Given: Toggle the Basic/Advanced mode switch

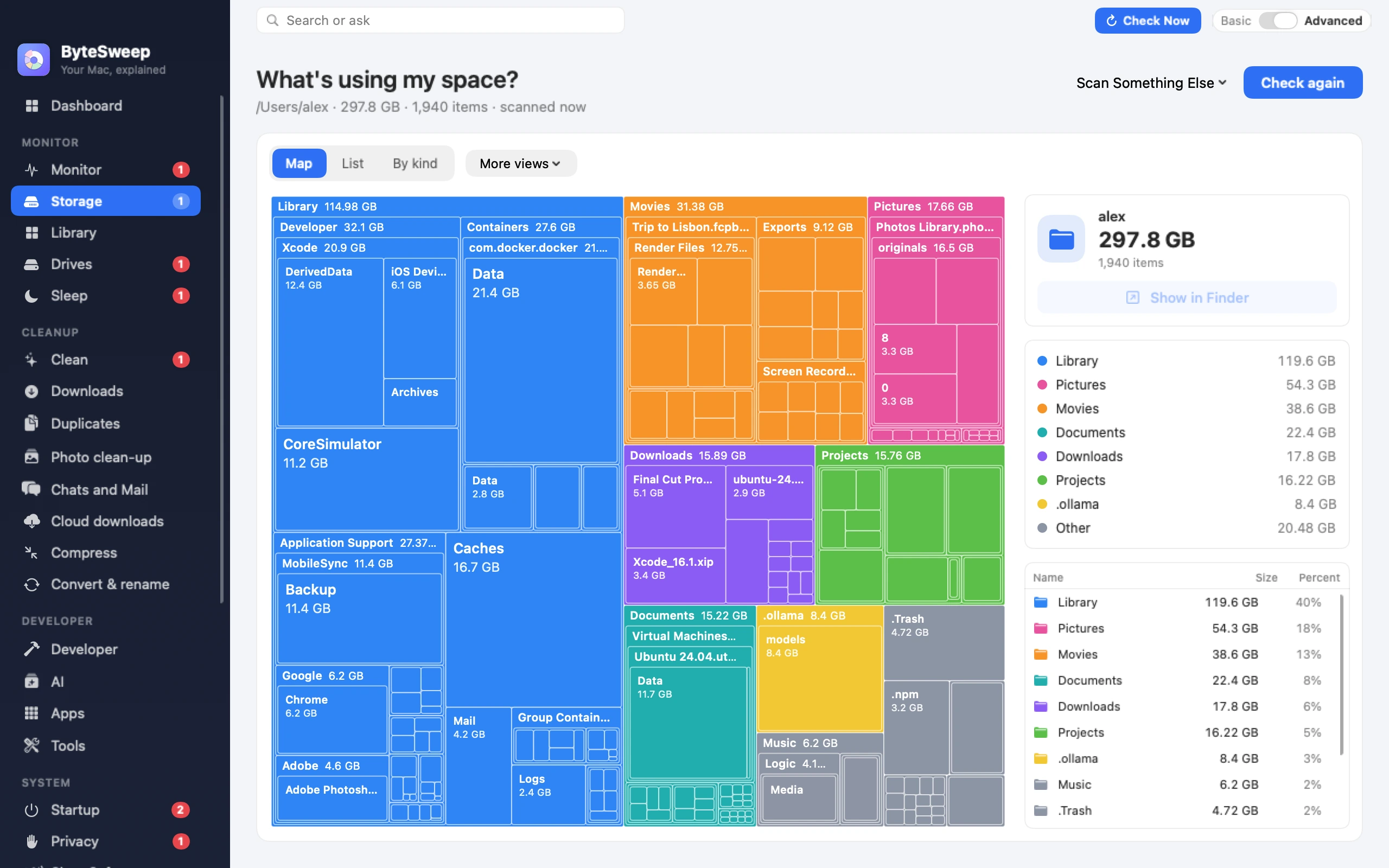Looking at the screenshot, I should (x=1278, y=21).
